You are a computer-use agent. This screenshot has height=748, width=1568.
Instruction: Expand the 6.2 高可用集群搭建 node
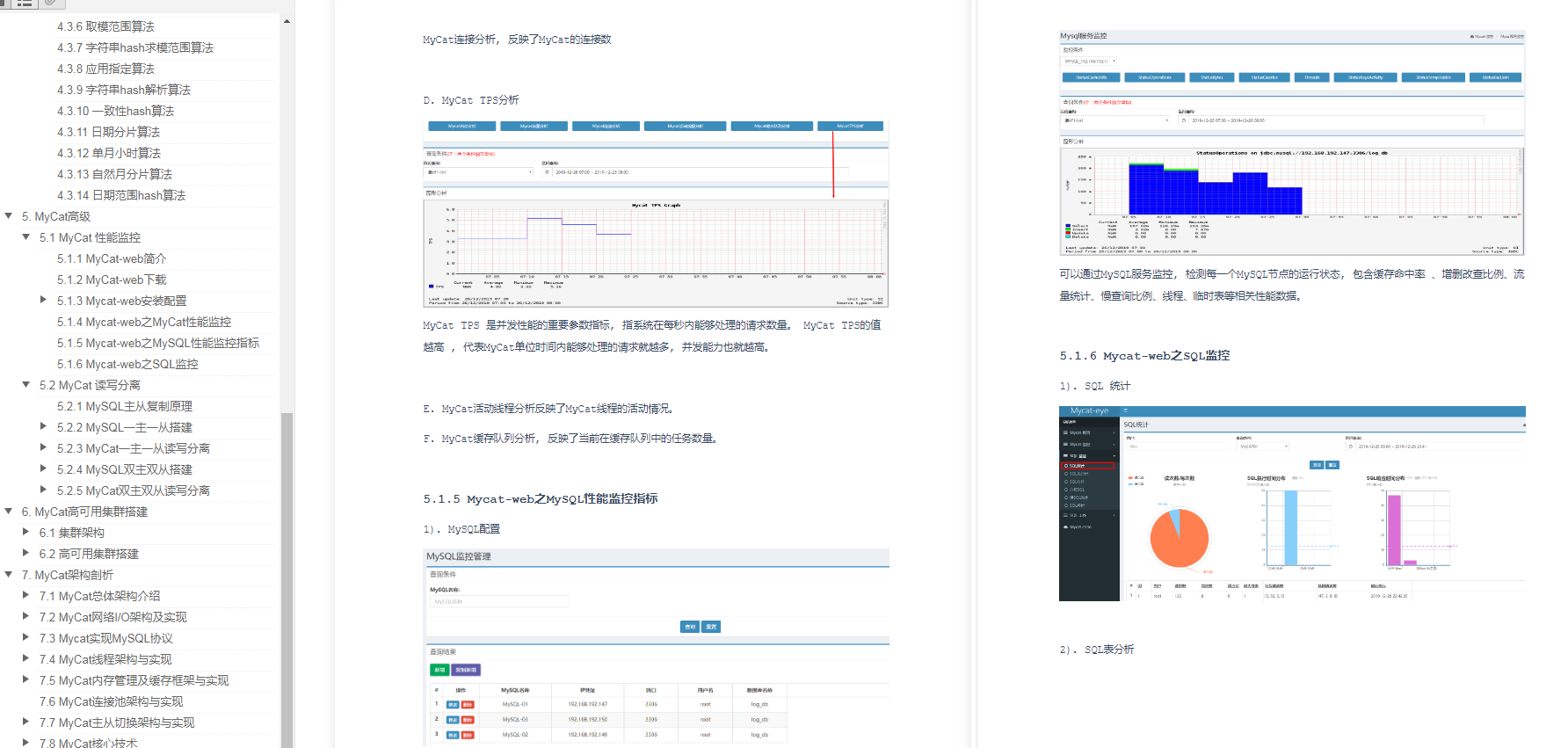[26, 553]
